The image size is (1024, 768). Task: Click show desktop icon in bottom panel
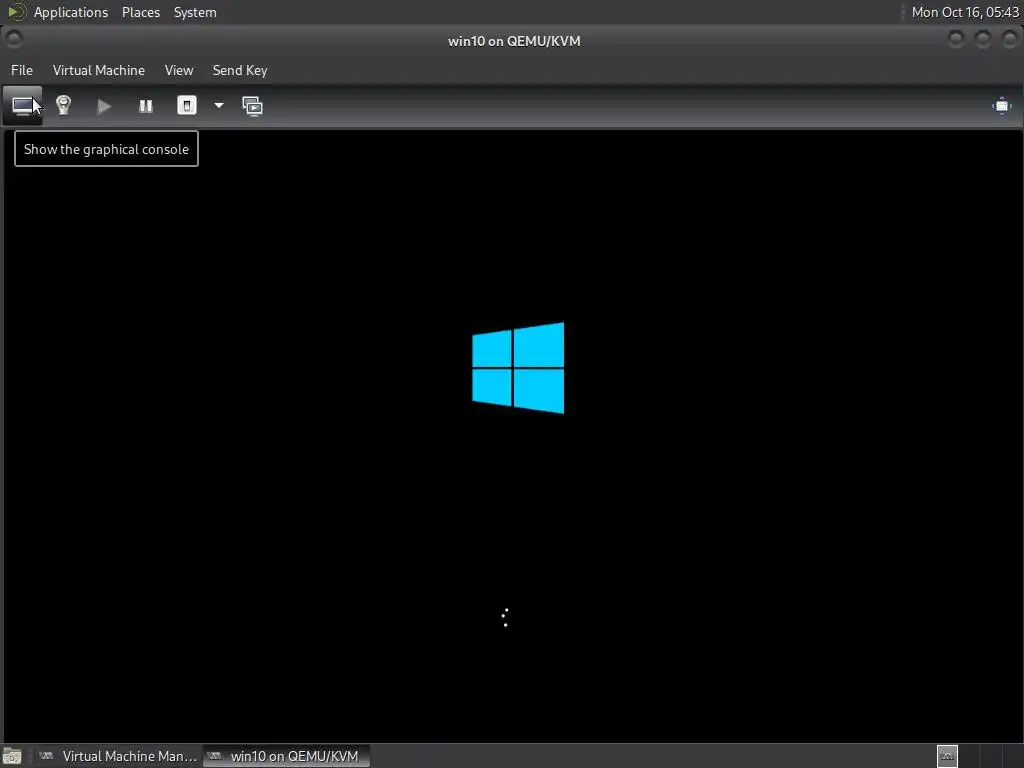coord(12,756)
